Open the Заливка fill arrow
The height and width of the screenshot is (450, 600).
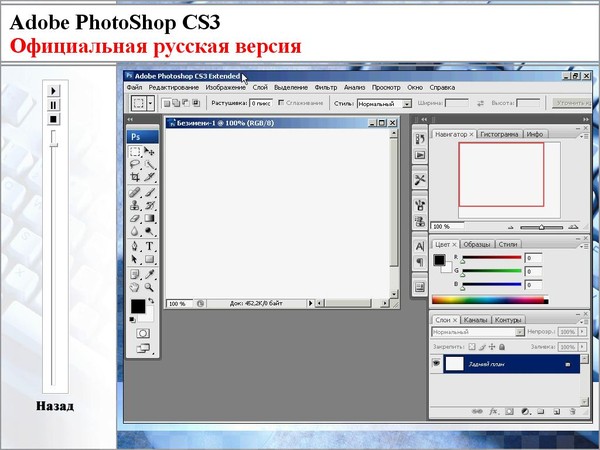(x=582, y=347)
